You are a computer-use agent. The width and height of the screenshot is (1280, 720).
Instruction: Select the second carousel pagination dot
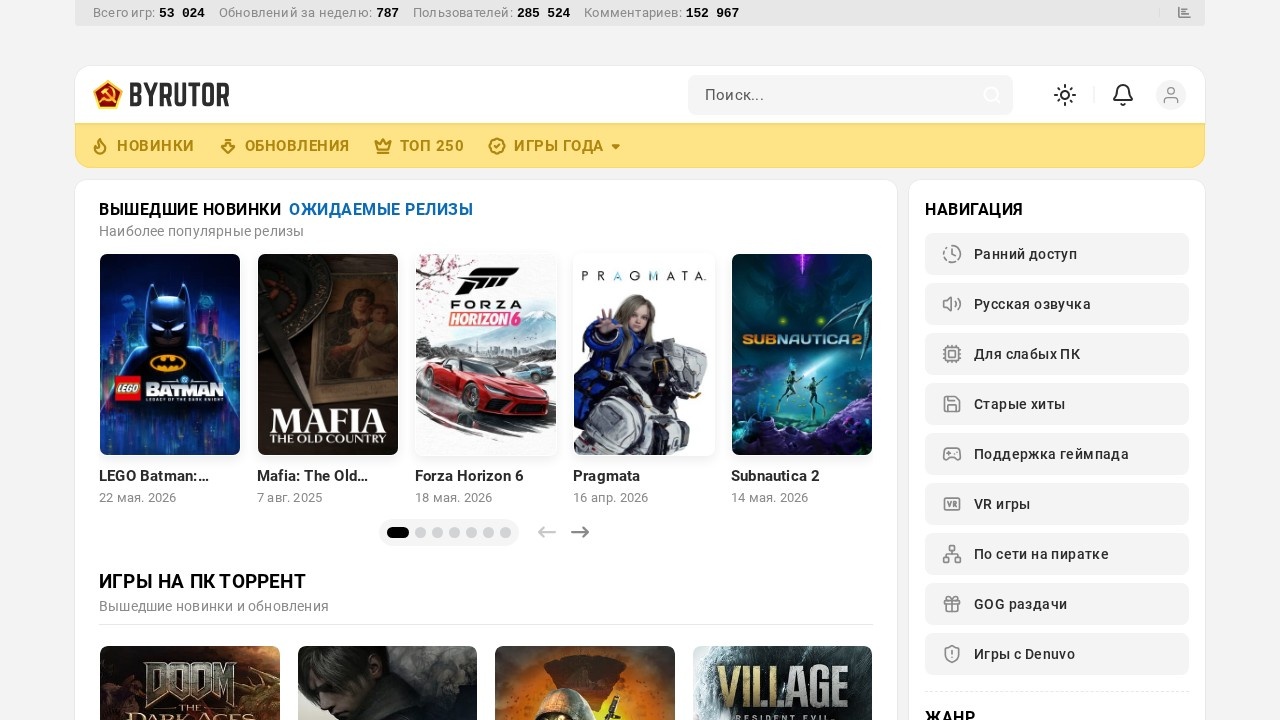coord(420,533)
